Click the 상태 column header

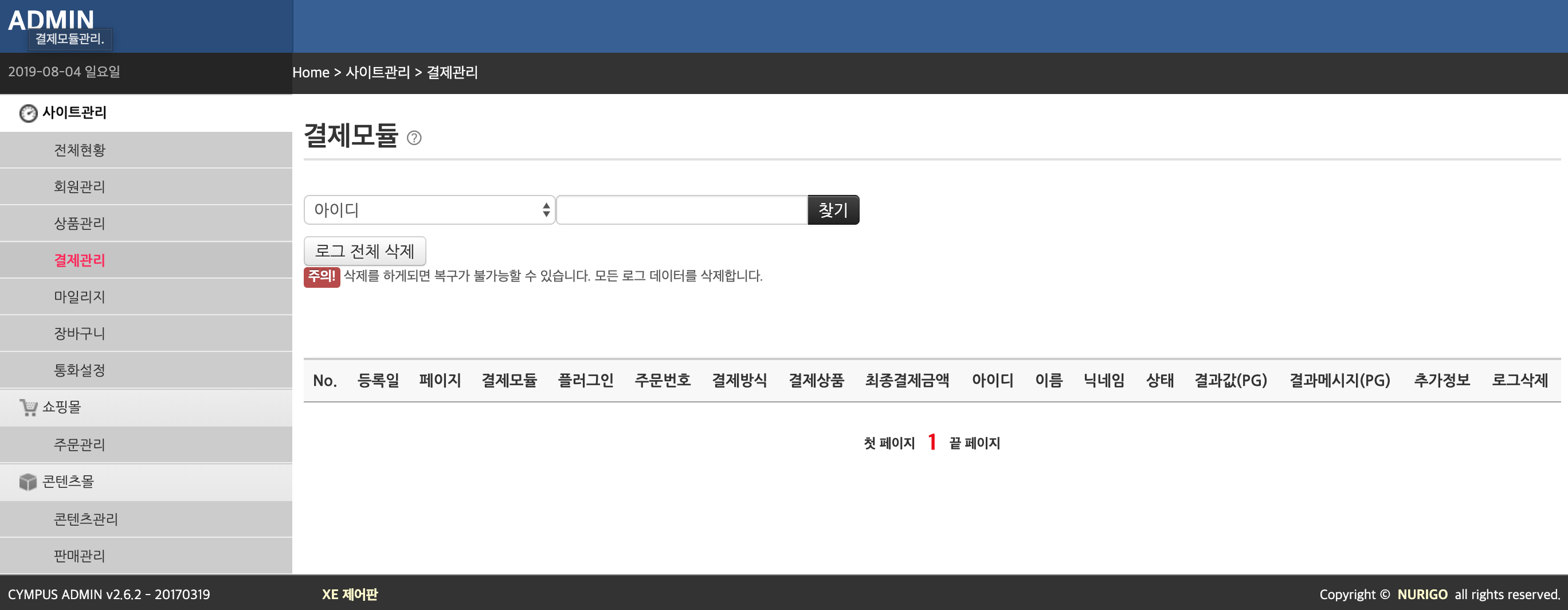(x=1159, y=381)
